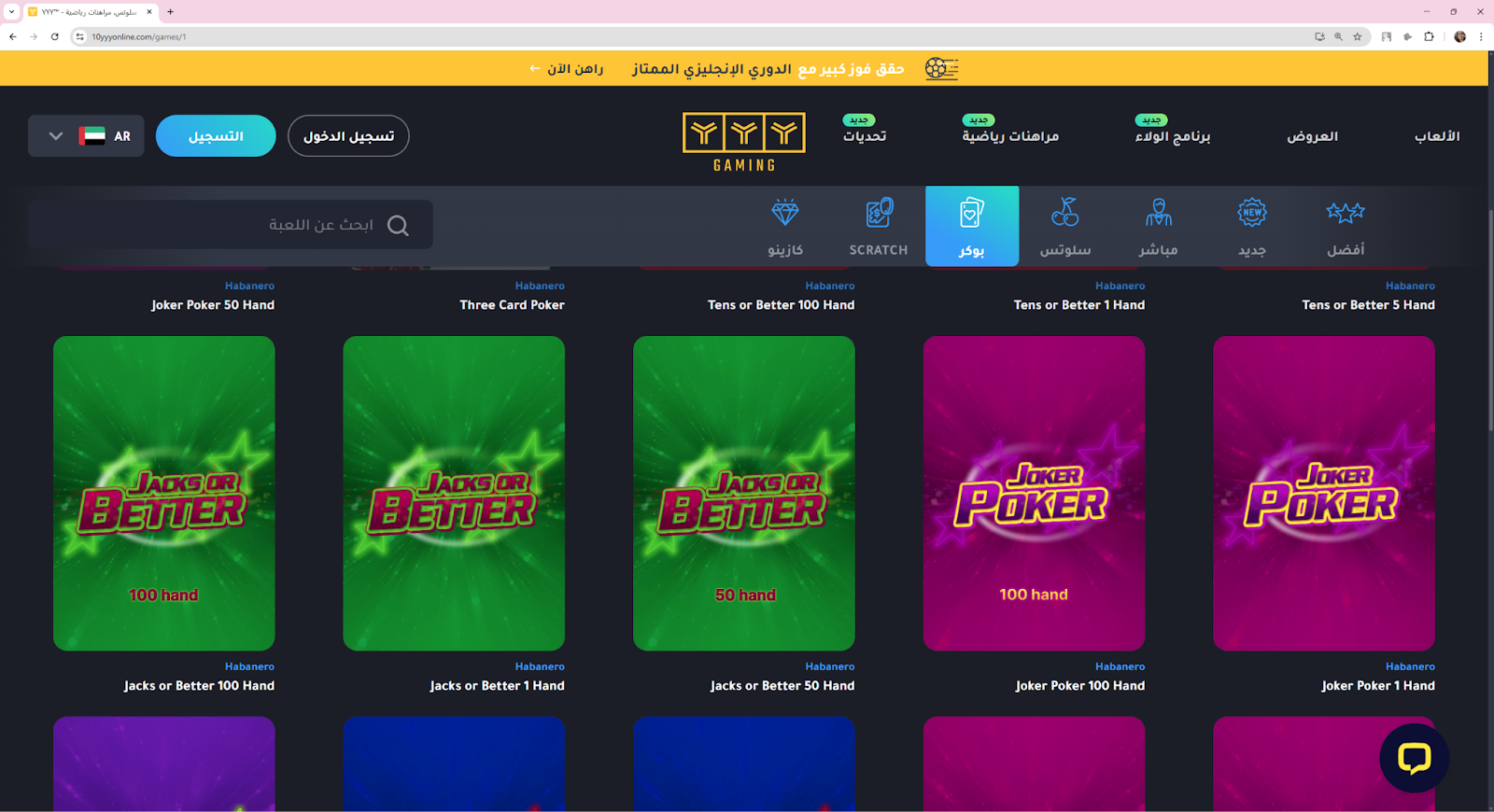Click the Joker Poker 100 Hand title text
The height and width of the screenshot is (812, 1494).
pyautogui.click(x=1080, y=686)
